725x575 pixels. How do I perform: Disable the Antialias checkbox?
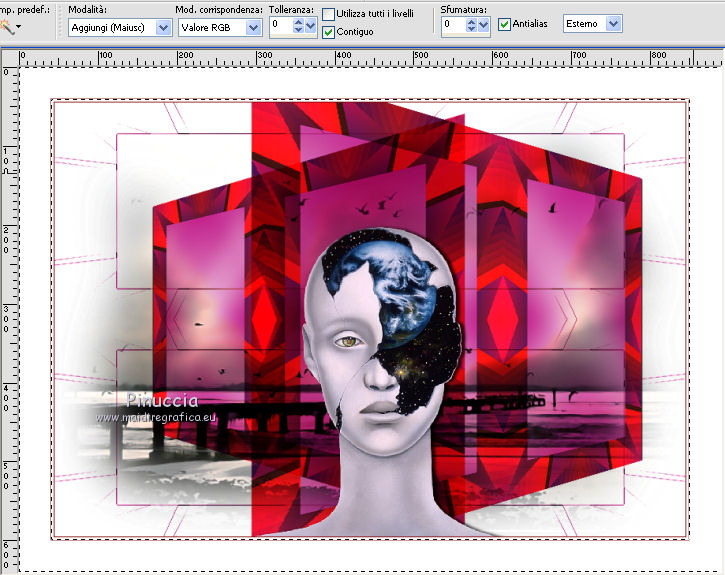(504, 24)
